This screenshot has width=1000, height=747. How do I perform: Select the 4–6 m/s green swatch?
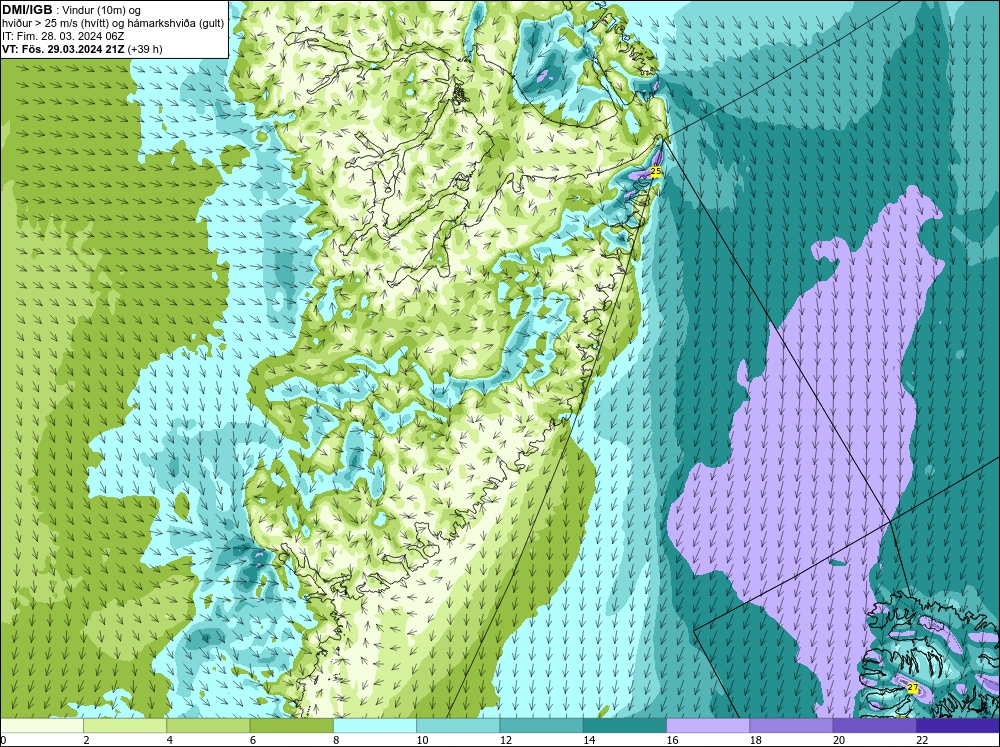coord(208,725)
